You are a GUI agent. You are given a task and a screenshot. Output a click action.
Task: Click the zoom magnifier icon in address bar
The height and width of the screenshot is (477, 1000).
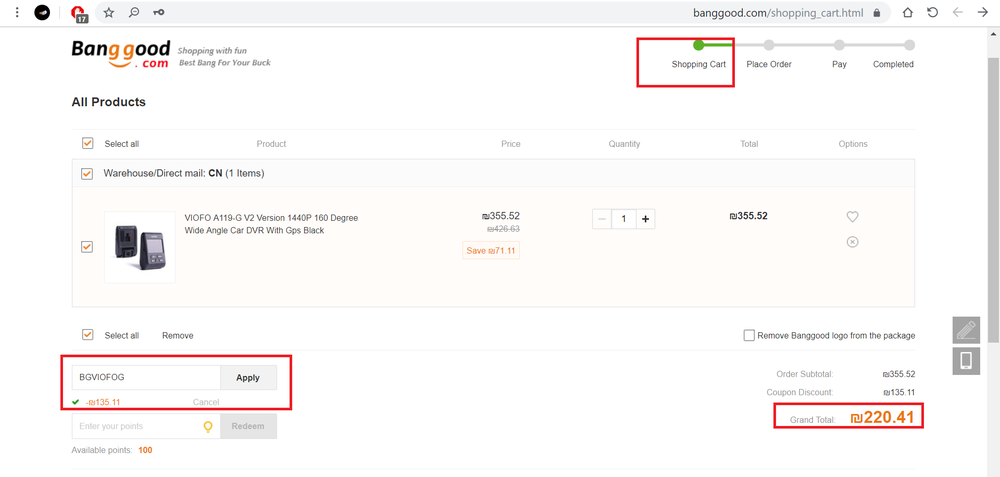[x=134, y=12]
